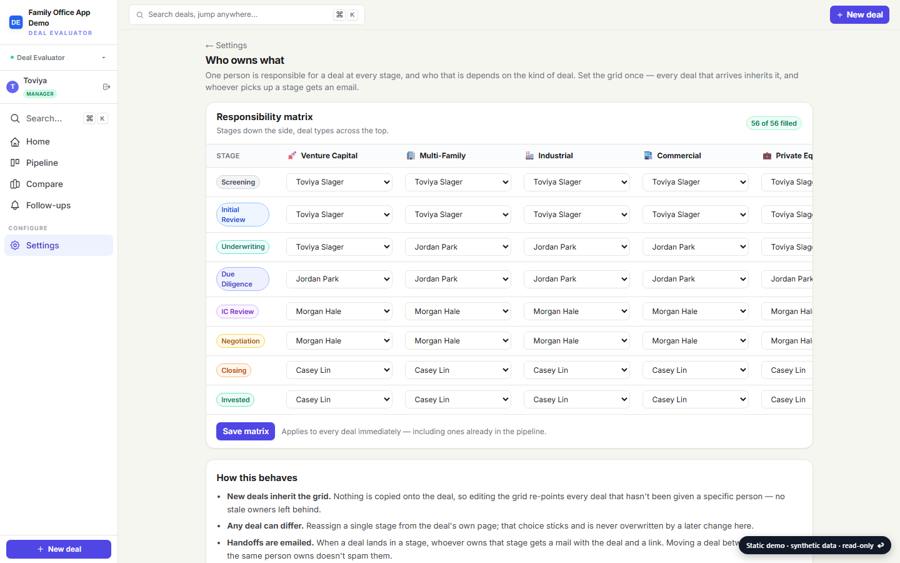
Task: Click the Industrial factory icon
Action: pyautogui.click(x=529, y=156)
